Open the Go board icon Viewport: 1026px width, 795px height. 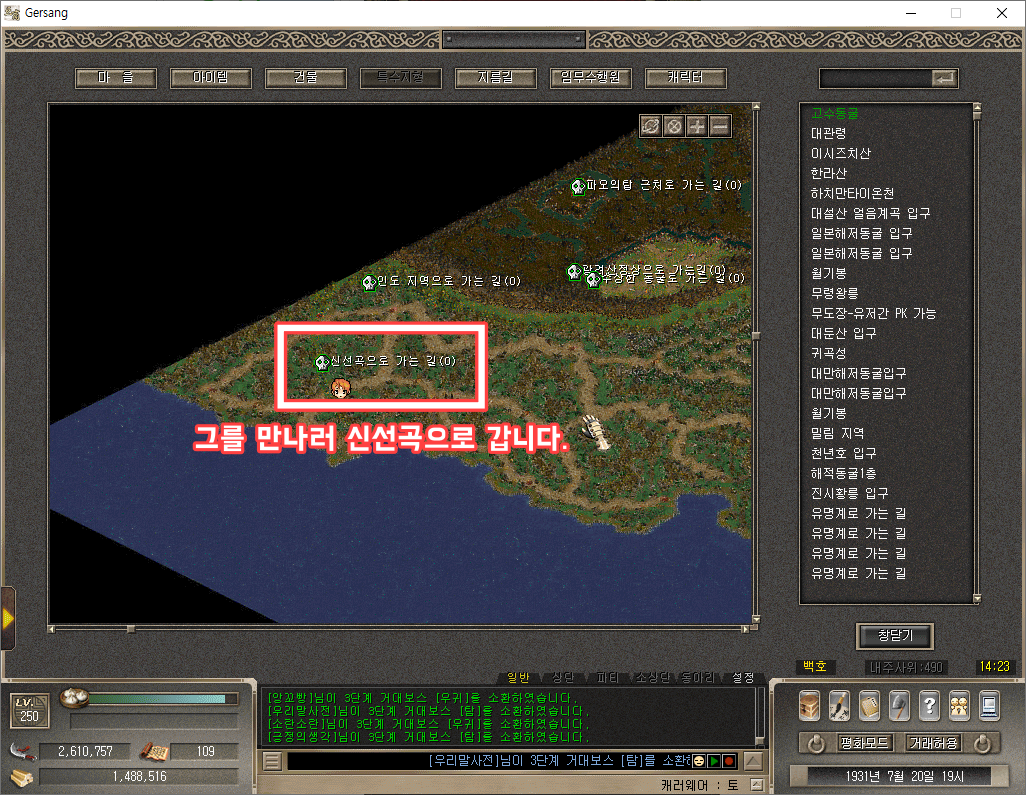(x=870, y=706)
